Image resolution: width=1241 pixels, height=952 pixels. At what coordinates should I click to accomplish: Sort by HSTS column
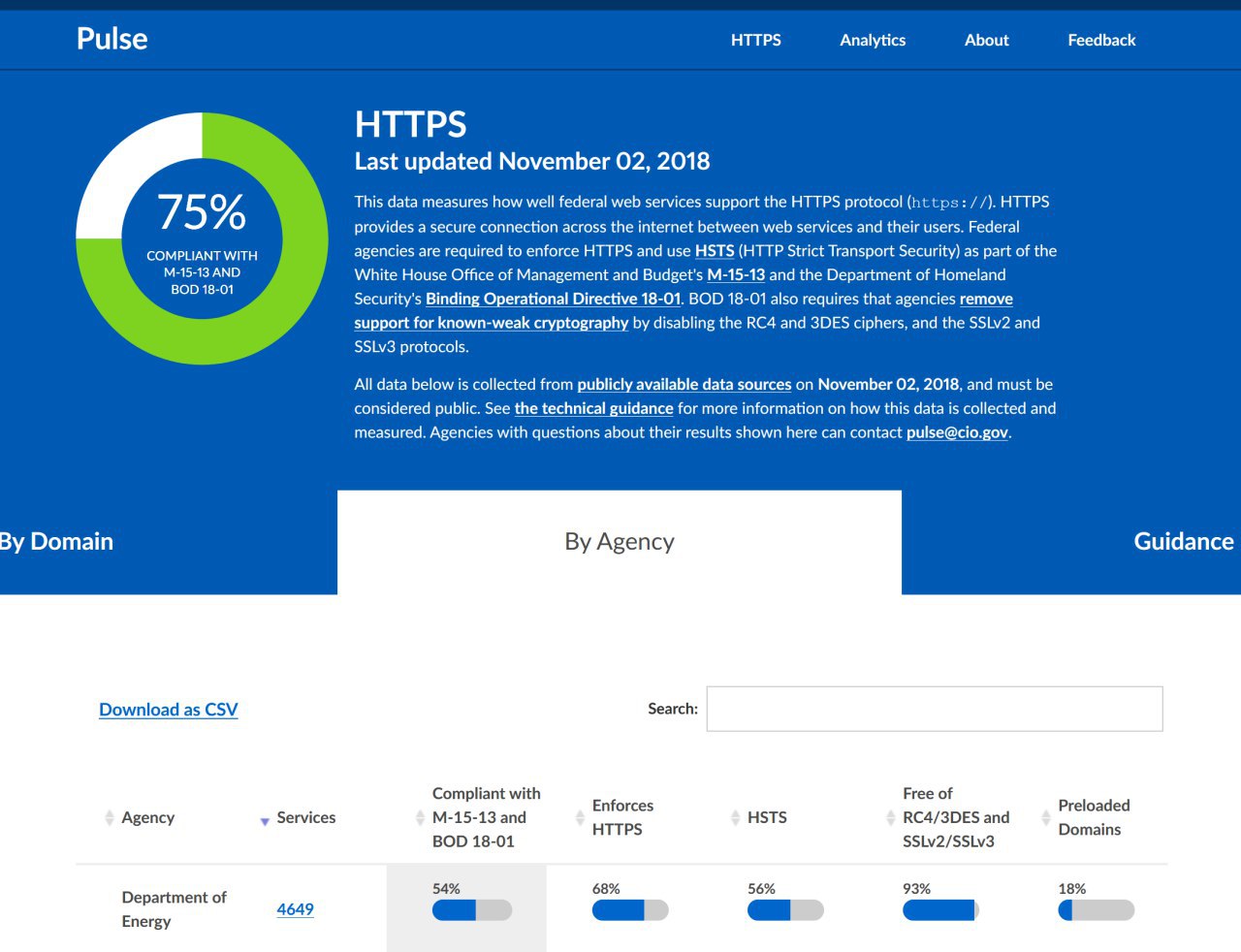tap(766, 817)
